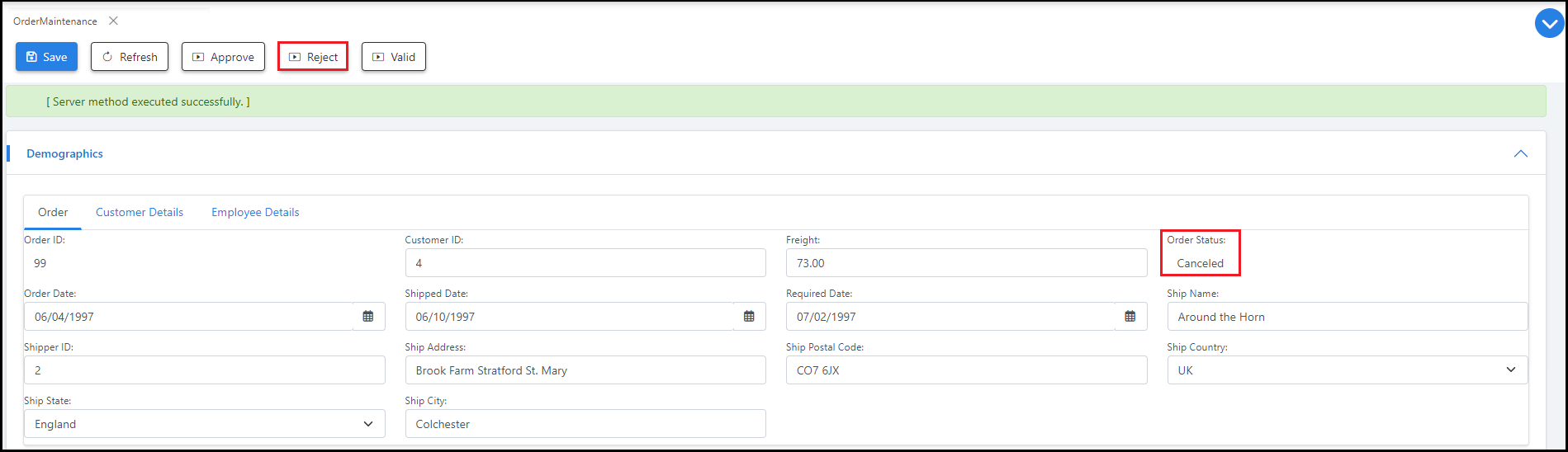Switch to the Customer Details tab

point(140,212)
